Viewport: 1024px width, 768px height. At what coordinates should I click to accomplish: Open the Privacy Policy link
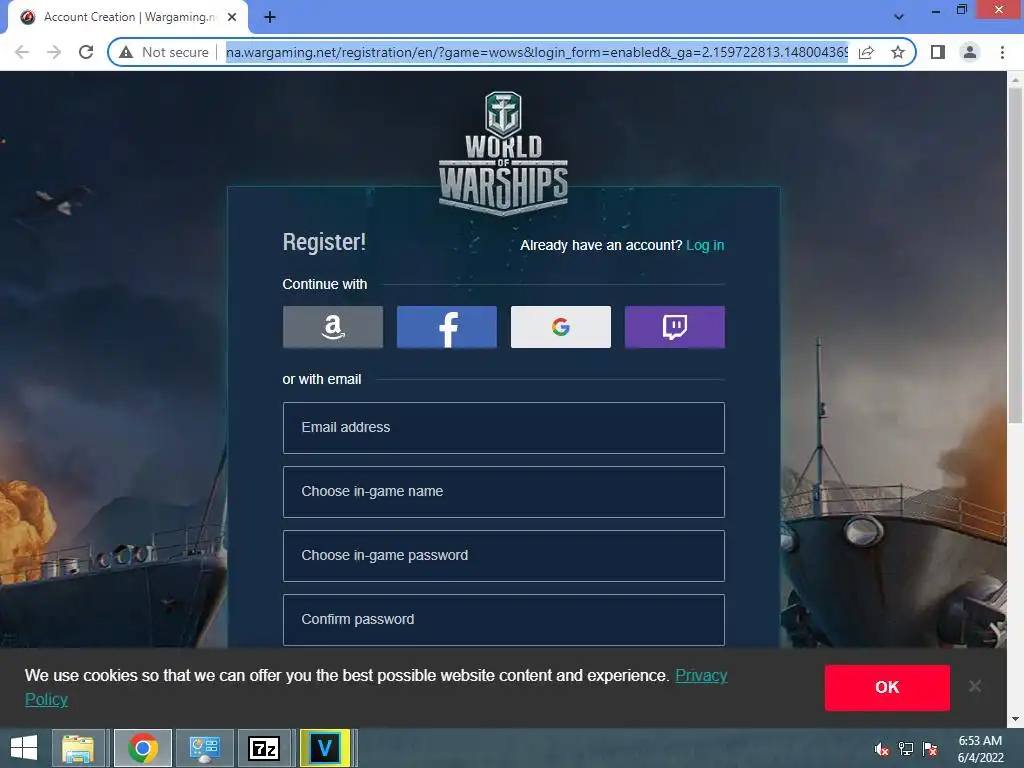click(701, 675)
